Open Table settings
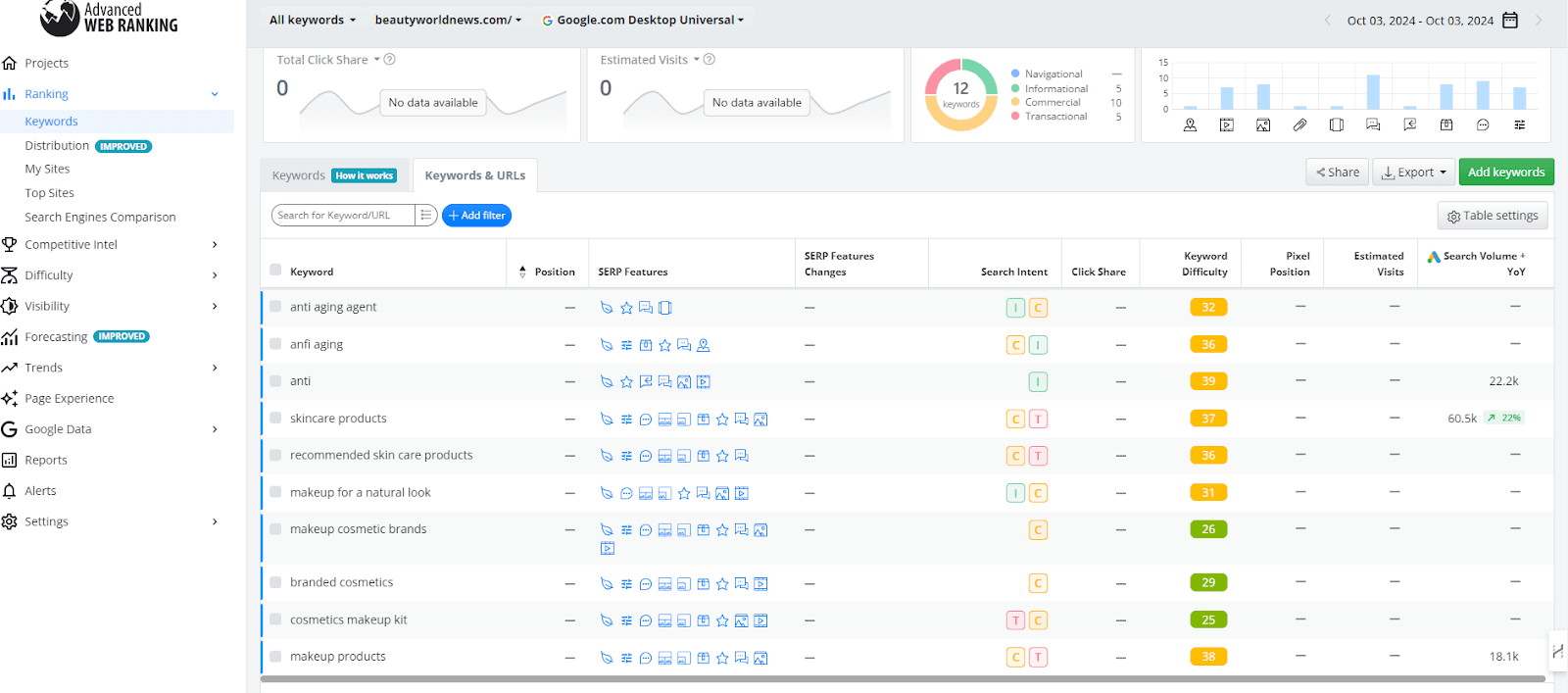Viewport: 1568px width, 693px height. click(1494, 216)
